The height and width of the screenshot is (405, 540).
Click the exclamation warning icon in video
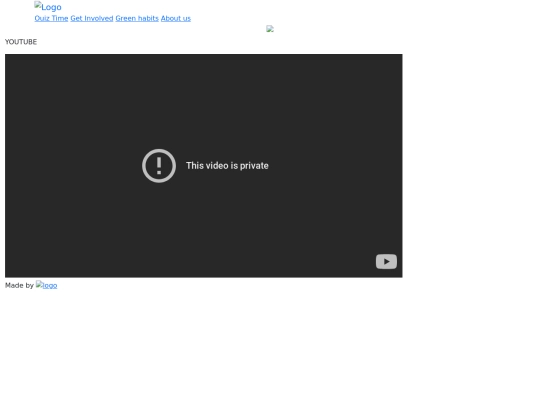[x=159, y=166]
